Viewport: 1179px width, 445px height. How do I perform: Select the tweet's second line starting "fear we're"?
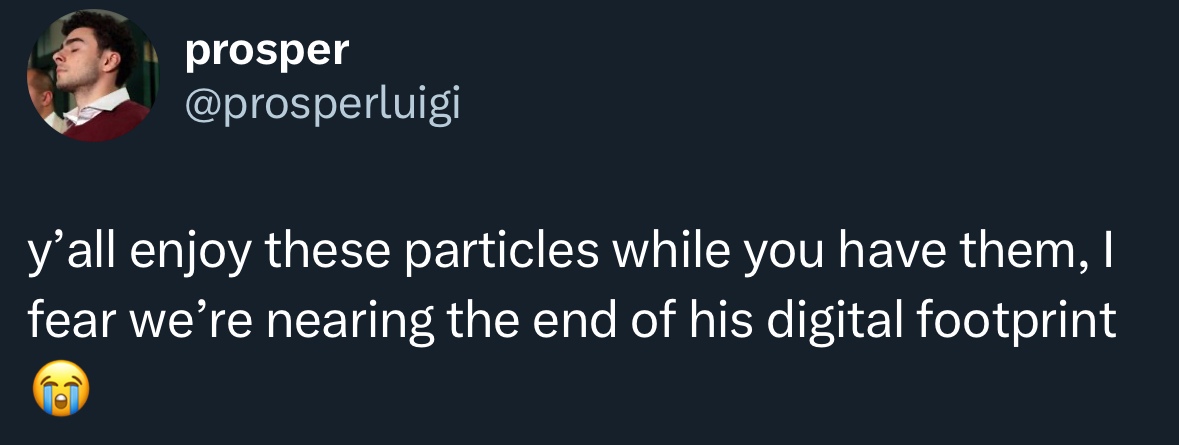(x=572, y=321)
